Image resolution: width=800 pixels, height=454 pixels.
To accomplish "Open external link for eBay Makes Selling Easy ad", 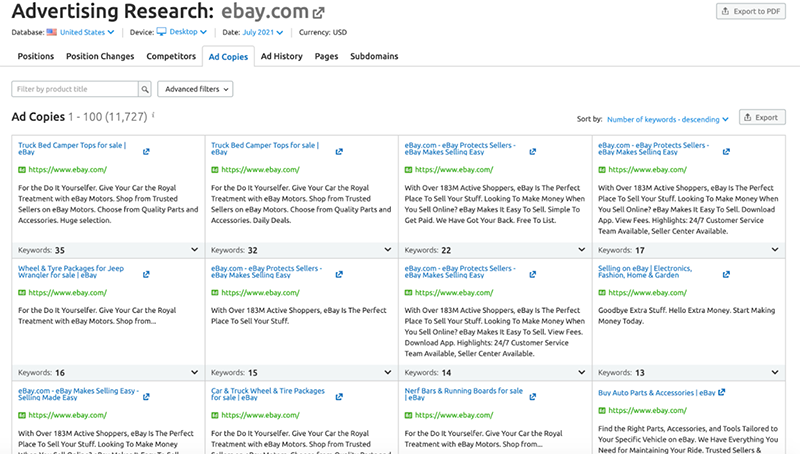I will pyautogui.click(x=146, y=397).
